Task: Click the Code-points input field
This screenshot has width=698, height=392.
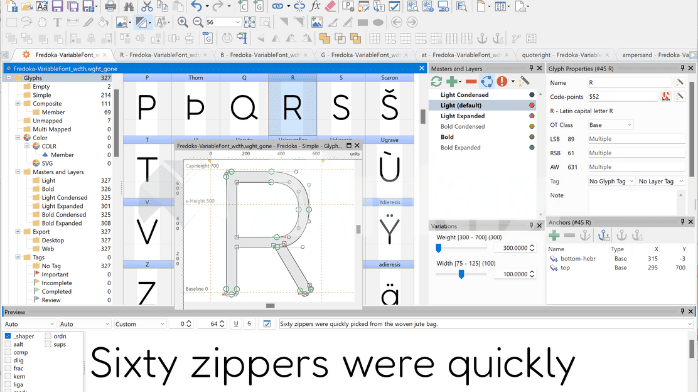Action: click(623, 97)
